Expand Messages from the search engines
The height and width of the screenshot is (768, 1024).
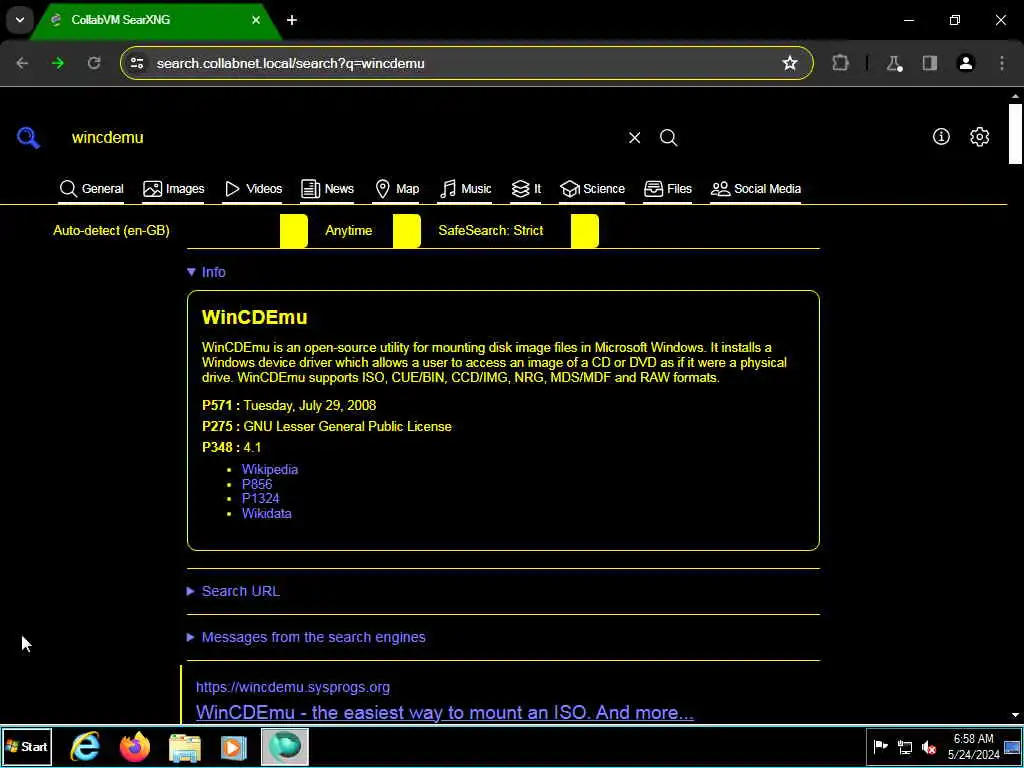(306, 637)
